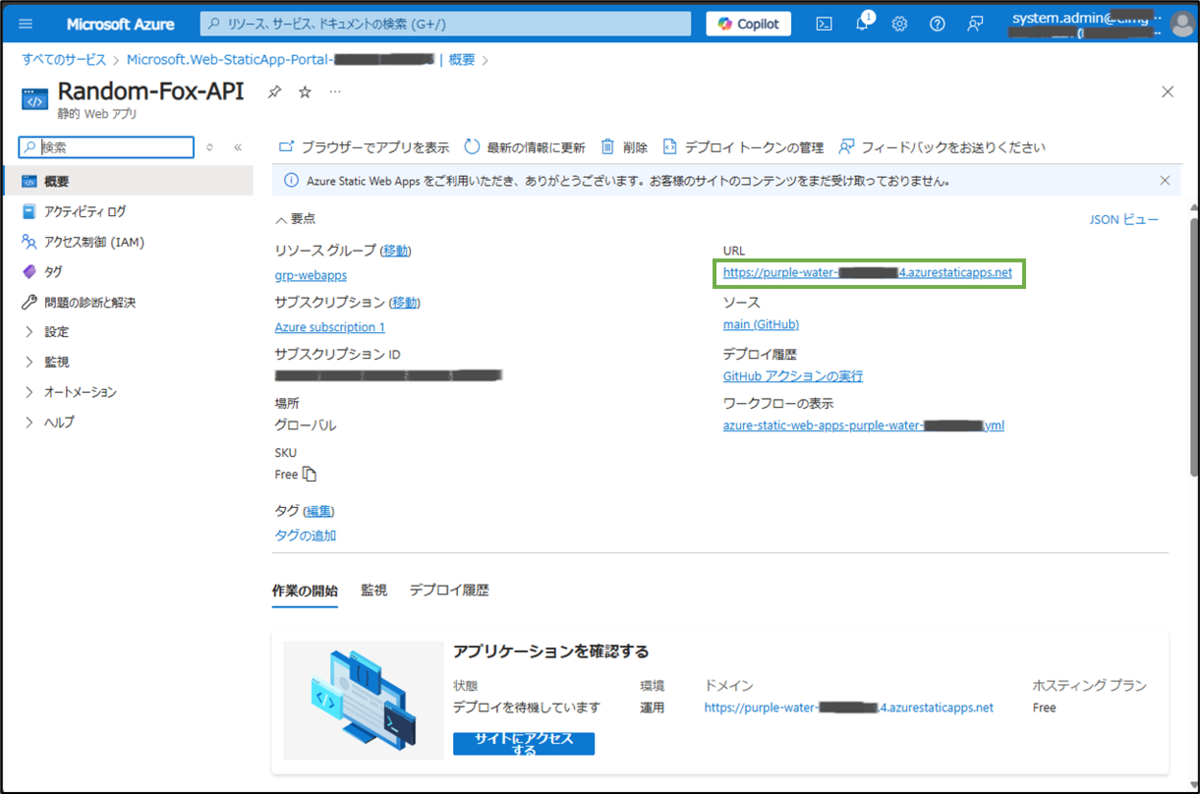Viewport: 1200px width, 794px height.
Task: Click サイトにアクセスする button
Action: pyautogui.click(x=524, y=743)
